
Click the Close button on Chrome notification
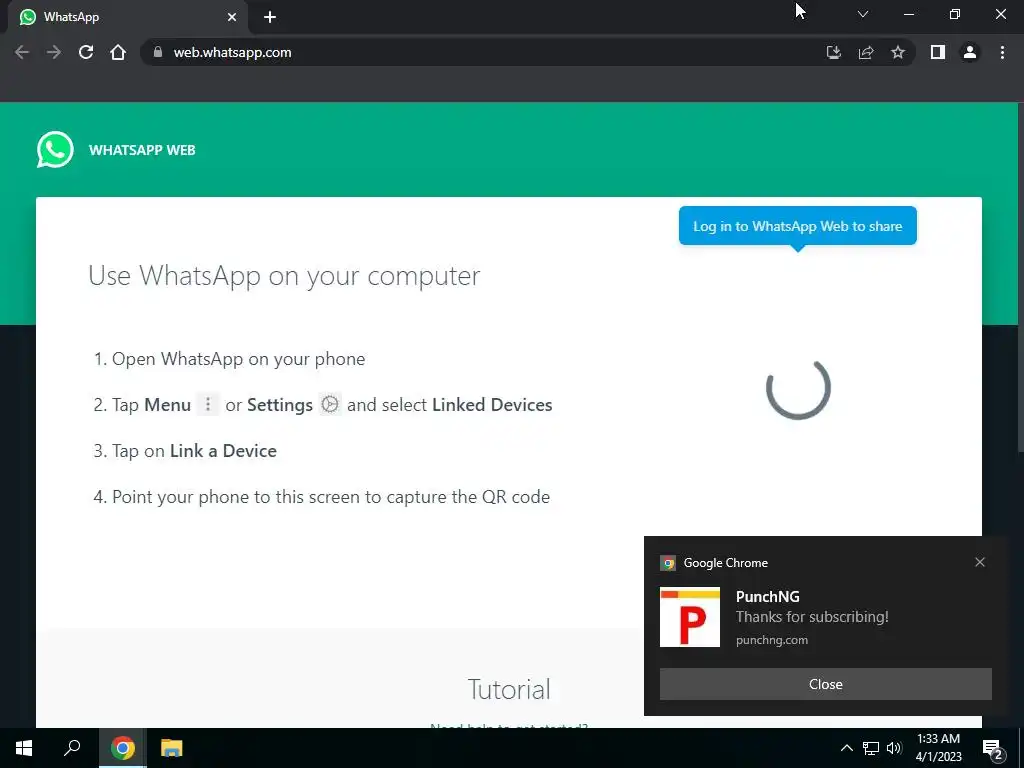coord(825,684)
